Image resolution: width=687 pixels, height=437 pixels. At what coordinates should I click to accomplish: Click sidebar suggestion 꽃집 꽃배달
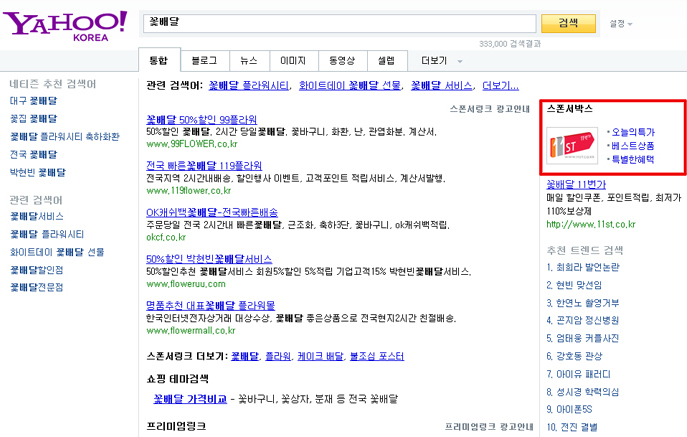[33, 119]
